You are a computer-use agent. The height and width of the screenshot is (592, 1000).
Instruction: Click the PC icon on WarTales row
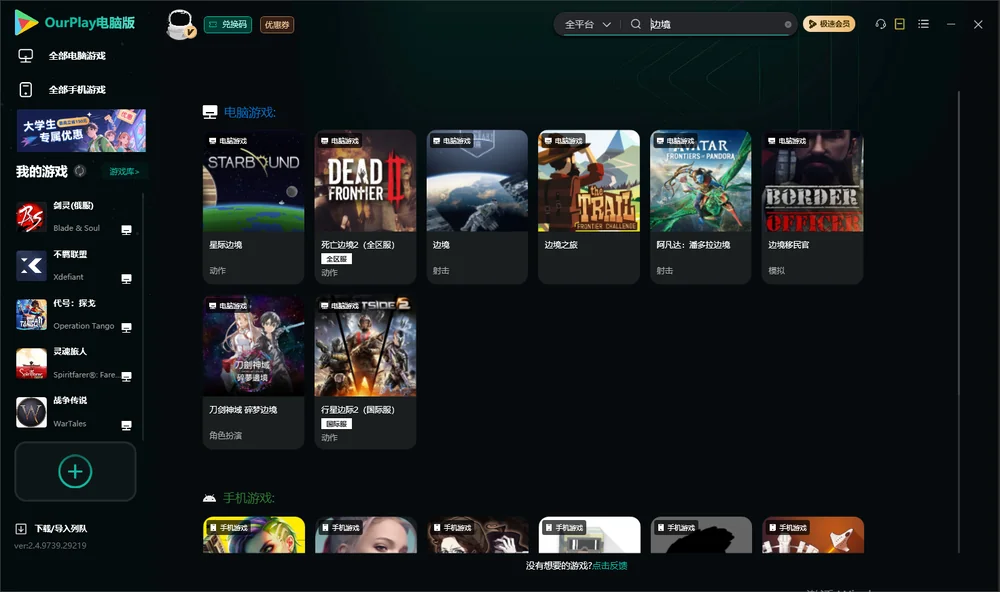(x=126, y=426)
